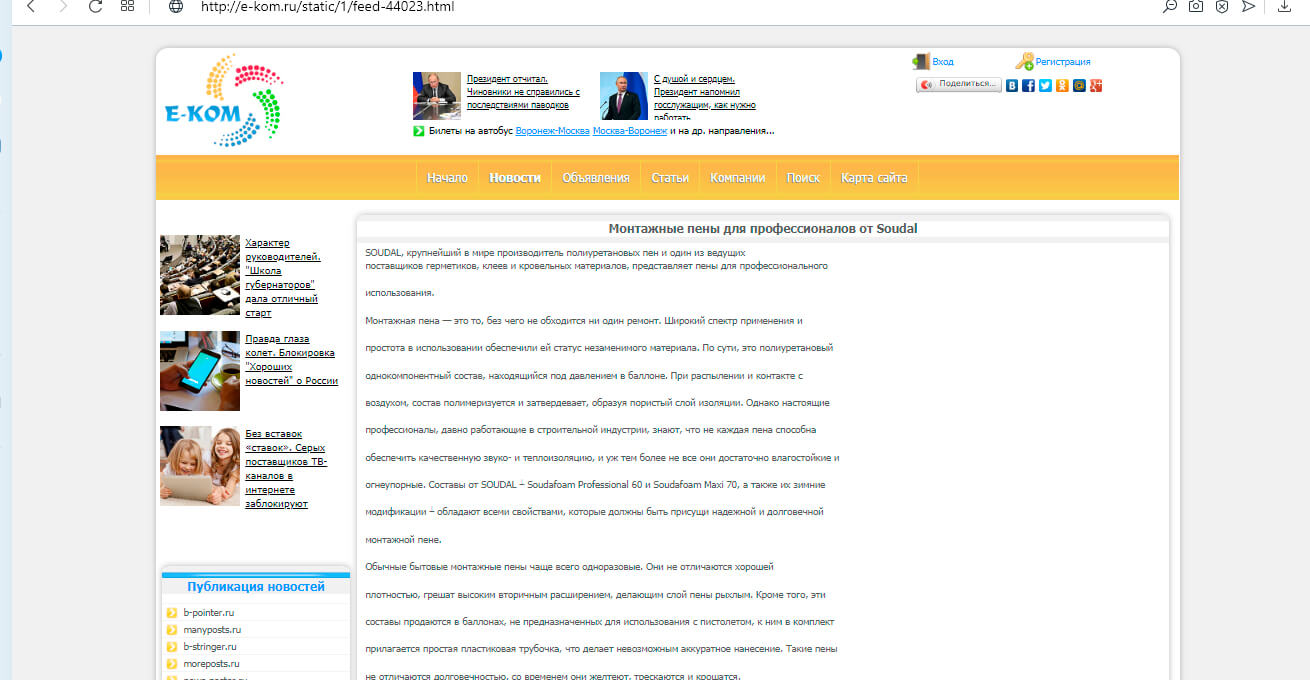Share via Twitter icon
Screen dimensions: 1310x680
[x=1045, y=86]
